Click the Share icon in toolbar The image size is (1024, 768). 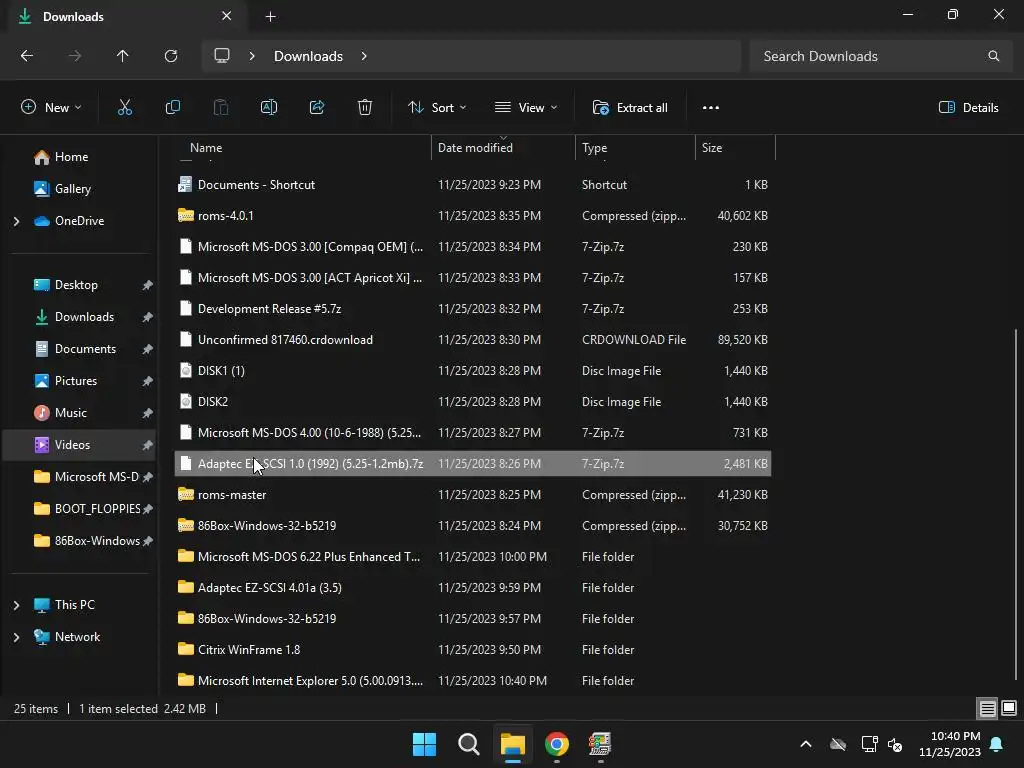(x=317, y=108)
